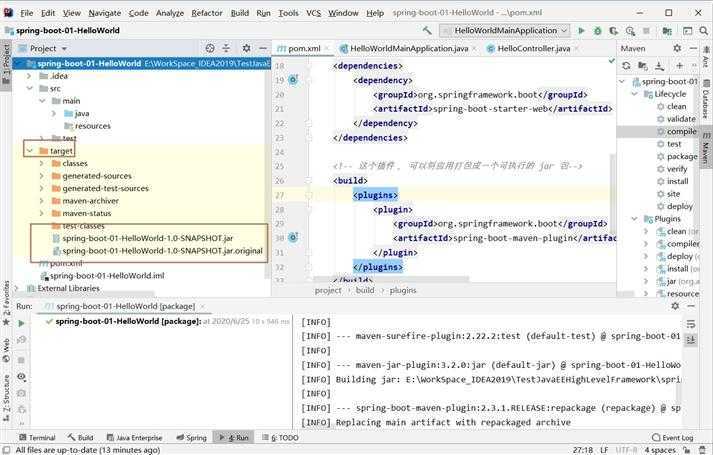The height and width of the screenshot is (455, 713).
Task: Open the Terminal tool window
Action: 37,438
